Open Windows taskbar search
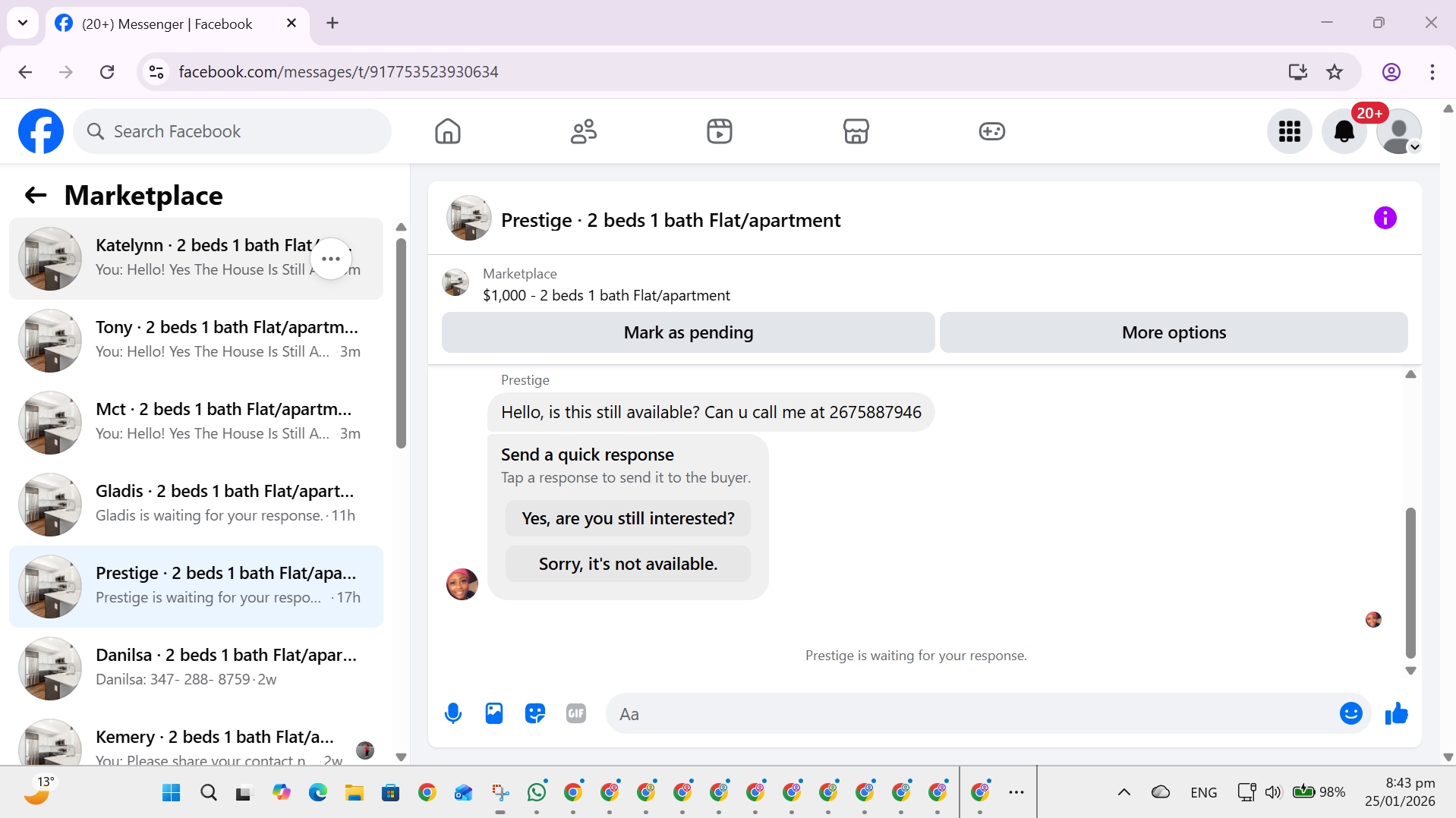This screenshot has width=1456, height=818. (208, 792)
